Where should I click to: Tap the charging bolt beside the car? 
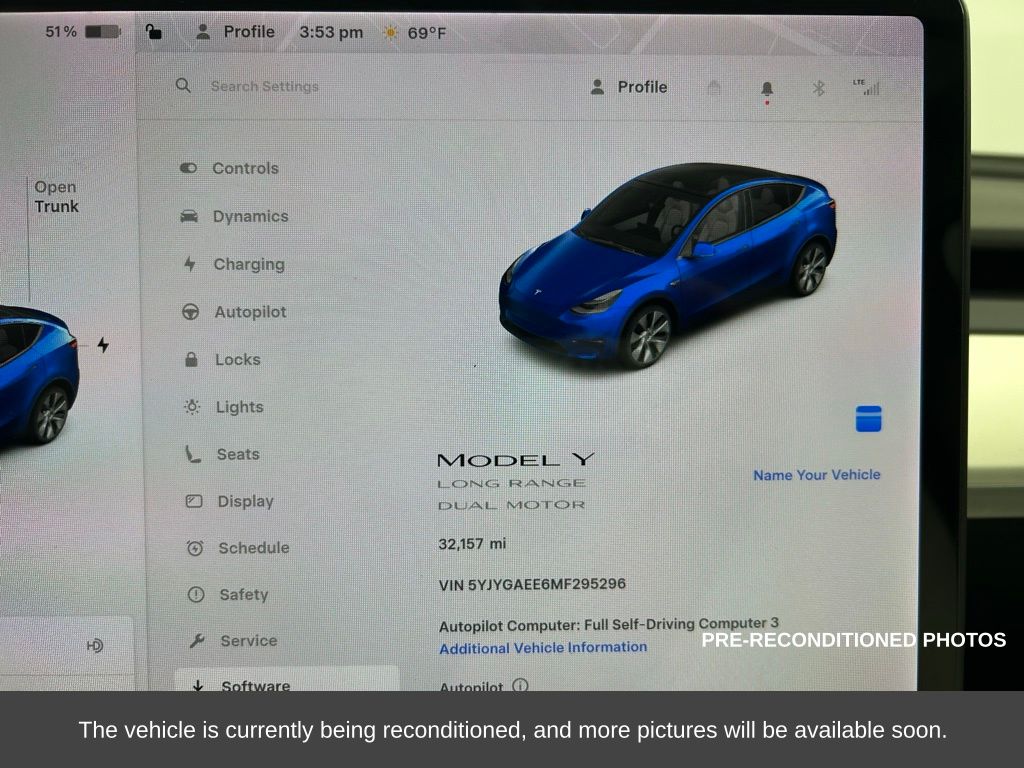[x=103, y=345]
